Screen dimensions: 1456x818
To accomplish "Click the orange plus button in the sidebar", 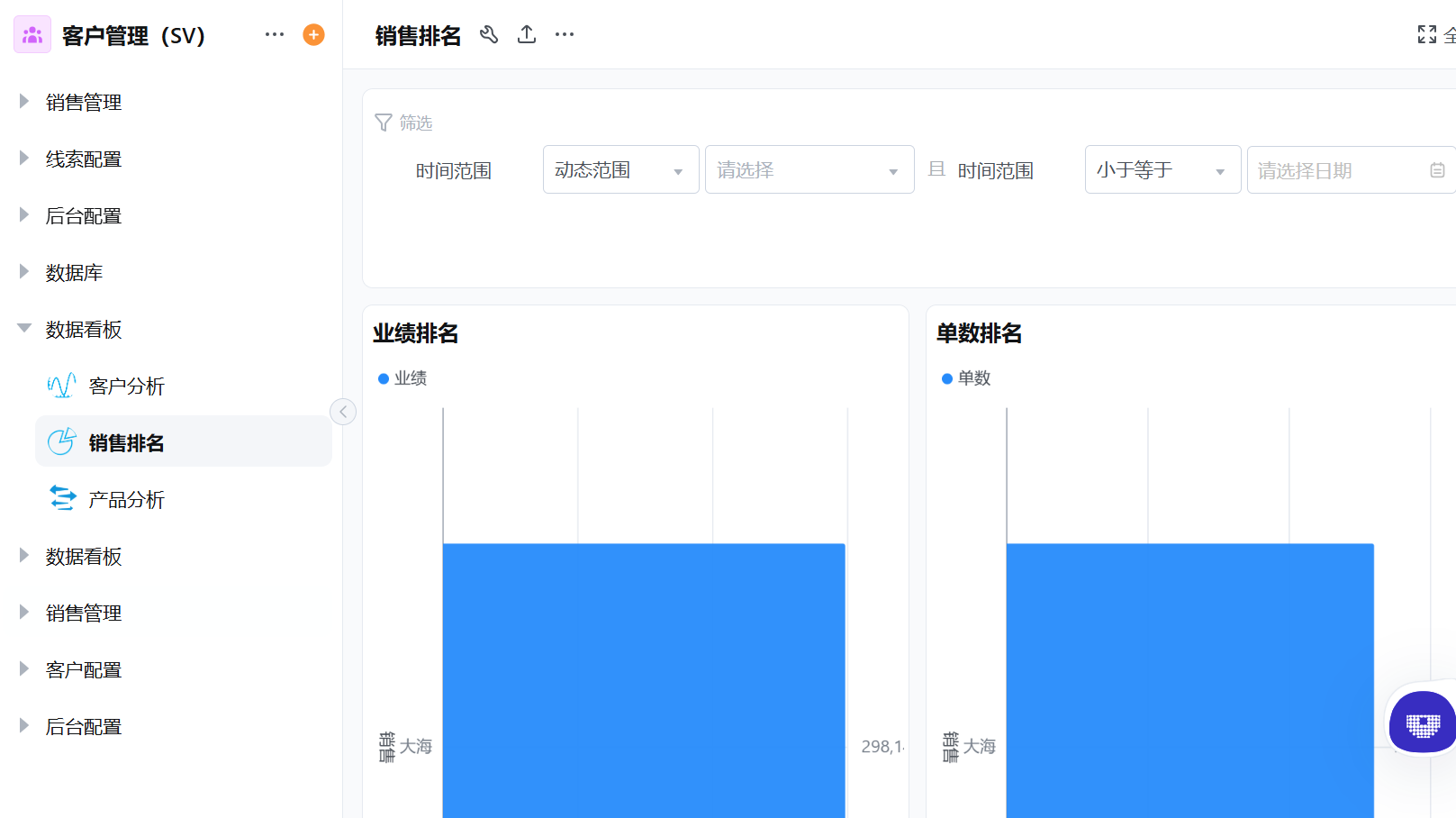I will (x=312, y=34).
